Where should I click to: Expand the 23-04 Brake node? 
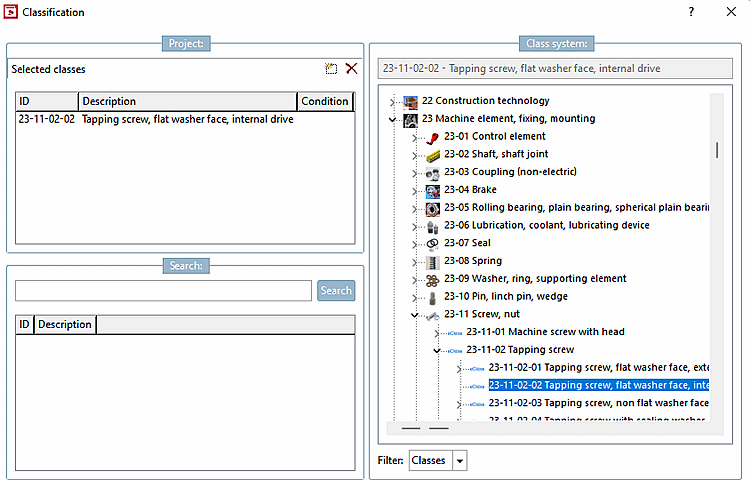click(x=415, y=191)
